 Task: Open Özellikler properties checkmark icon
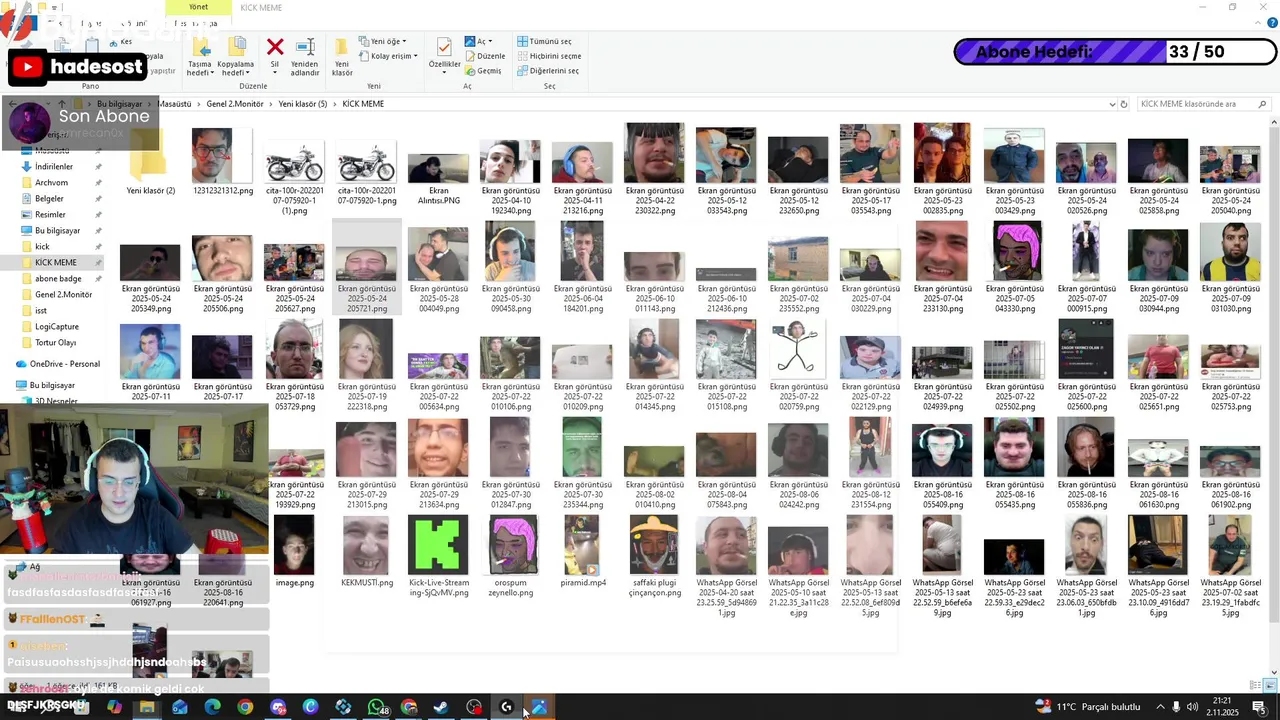[x=444, y=47]
